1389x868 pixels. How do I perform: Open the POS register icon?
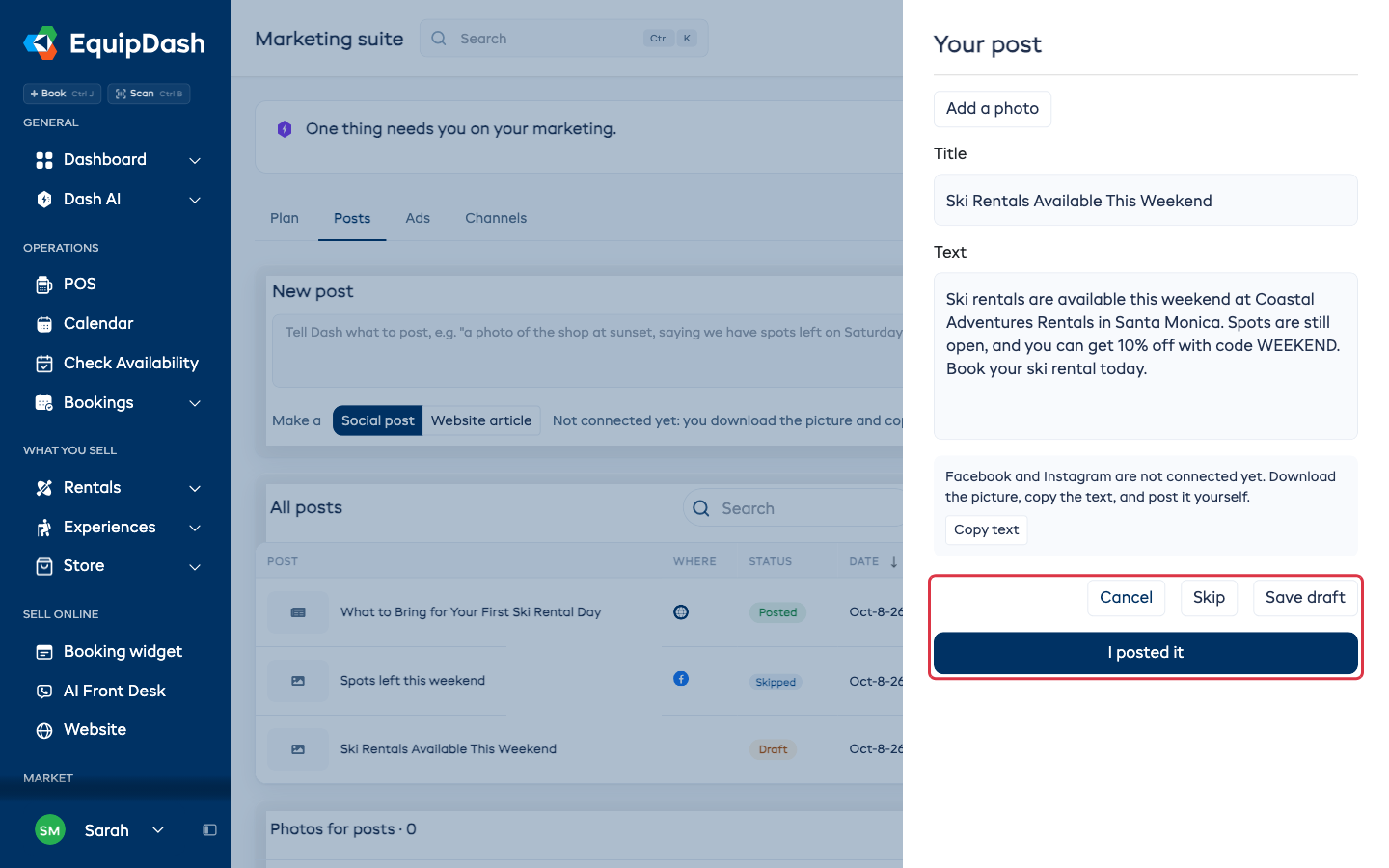[44, 285]
